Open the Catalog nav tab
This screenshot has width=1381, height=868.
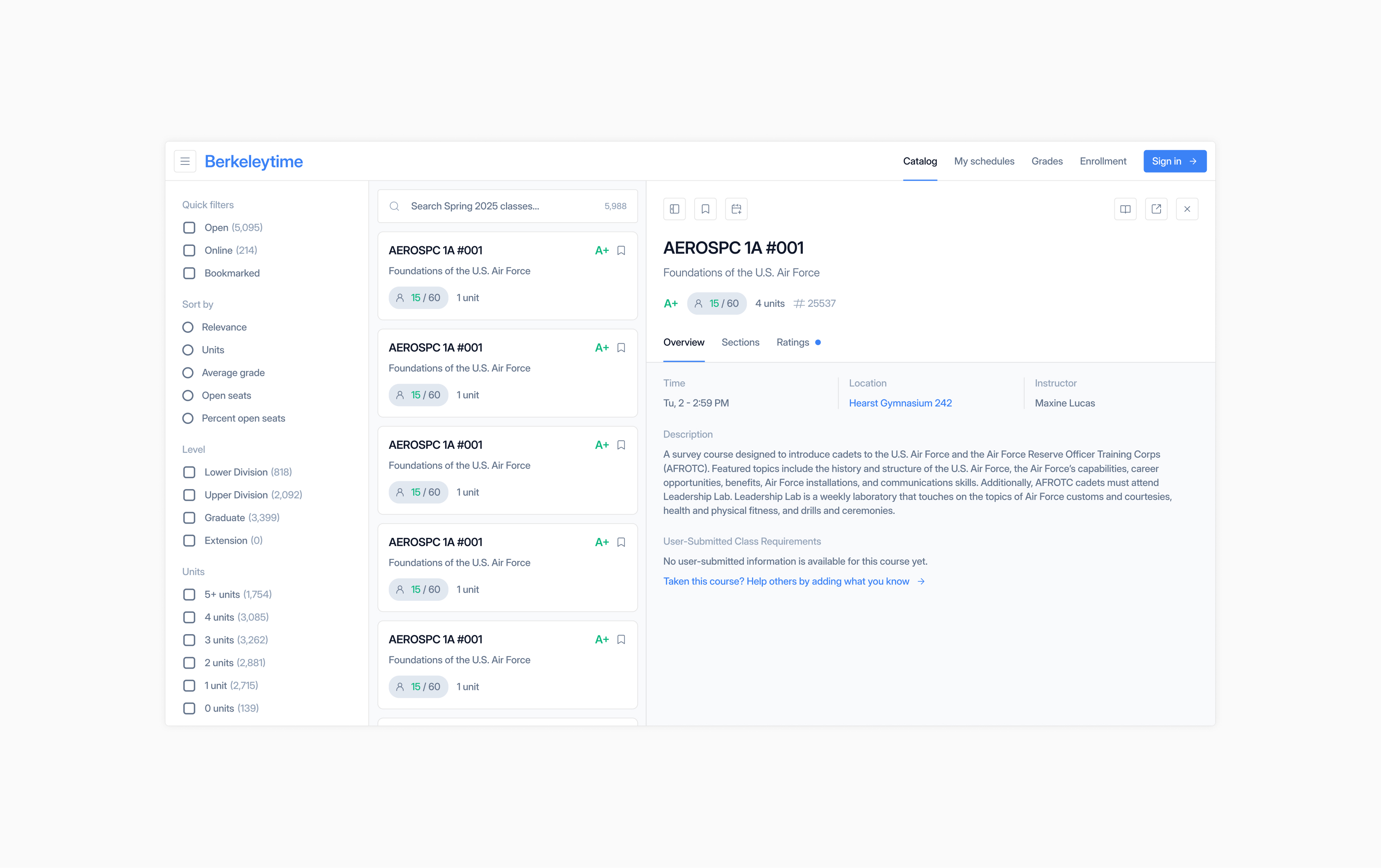pyautogui.click(x=920, y=161)
